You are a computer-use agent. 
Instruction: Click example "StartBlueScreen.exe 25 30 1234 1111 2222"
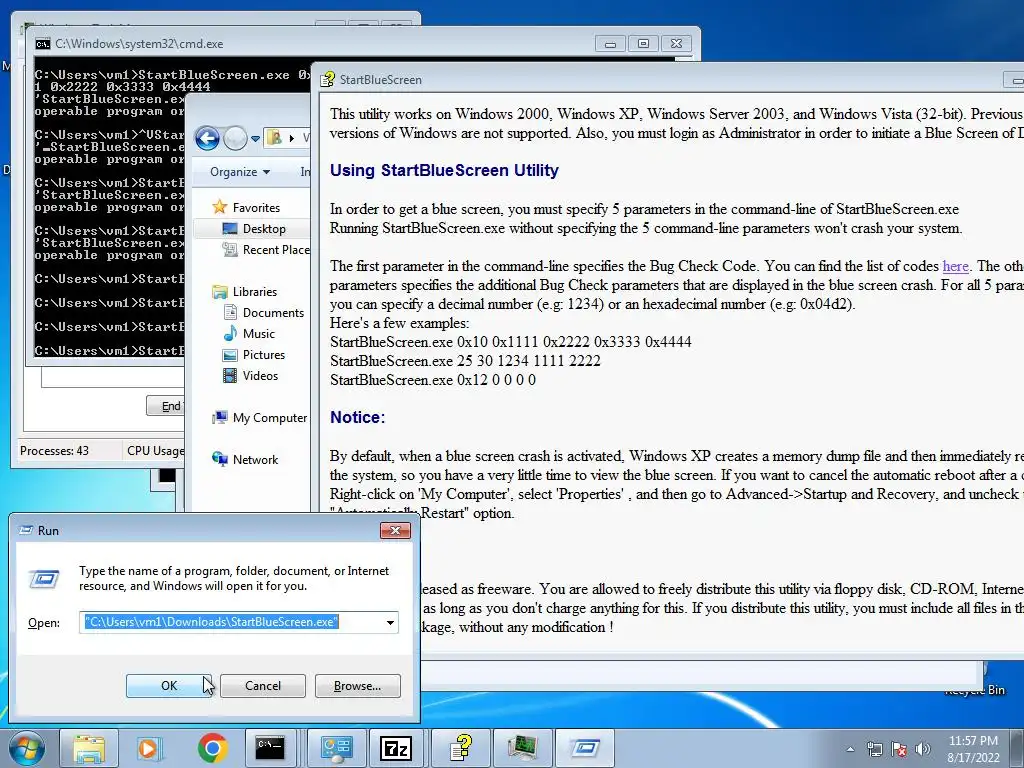click(465, 361)
